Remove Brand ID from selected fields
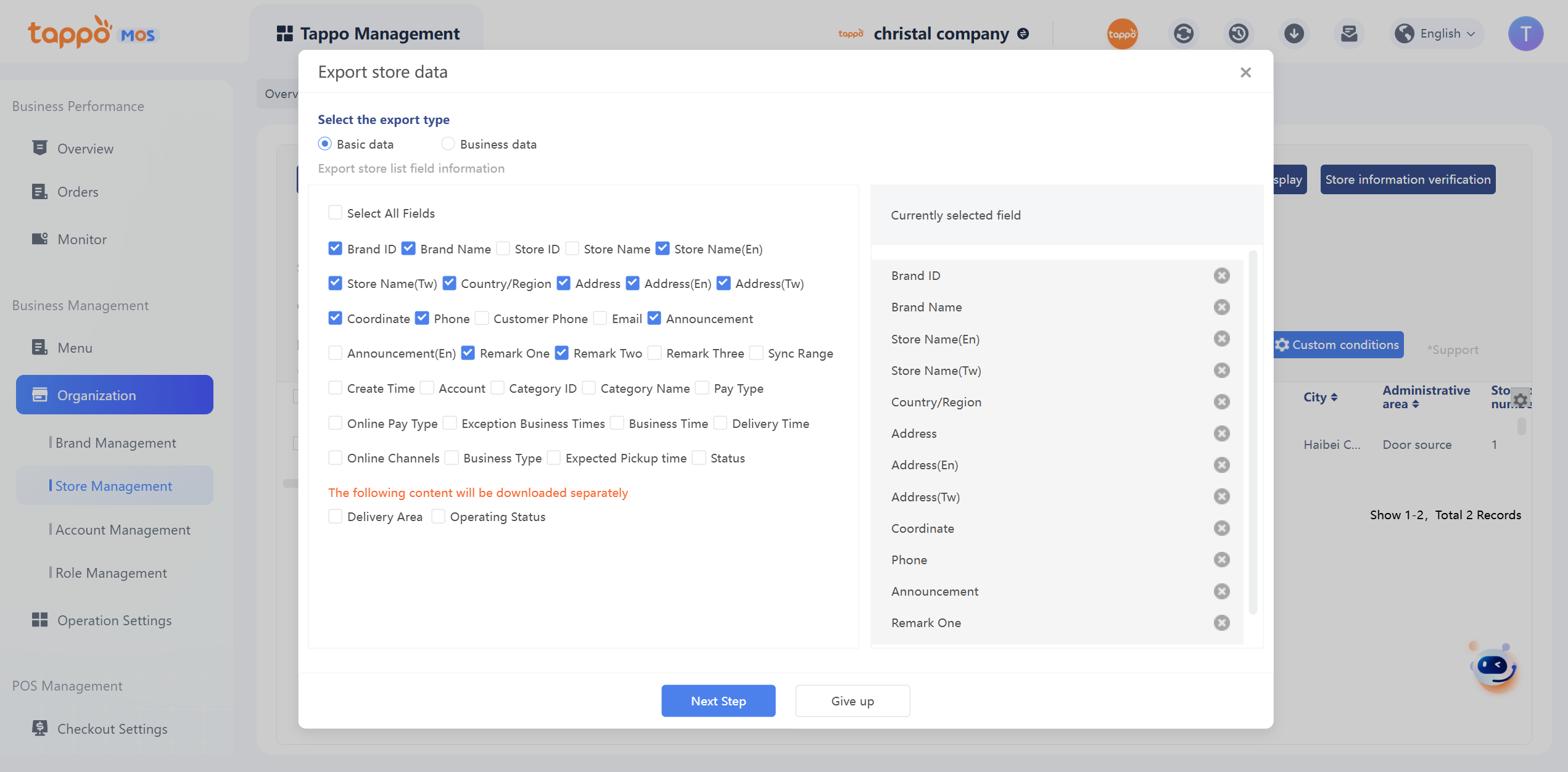Viewport: 1568px width, 772px height. pos(1221,276)
